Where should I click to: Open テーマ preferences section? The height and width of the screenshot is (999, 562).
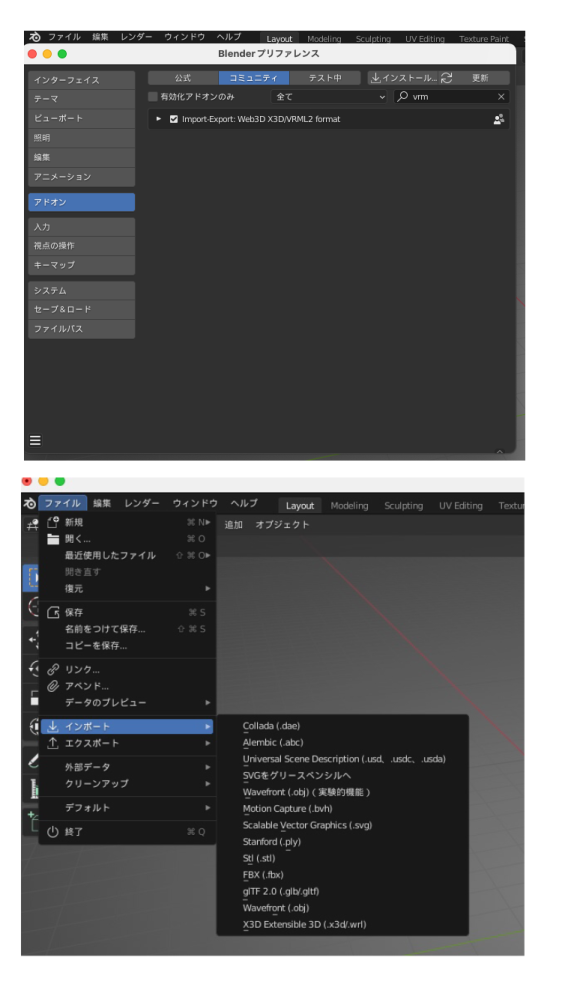point(82,99)
